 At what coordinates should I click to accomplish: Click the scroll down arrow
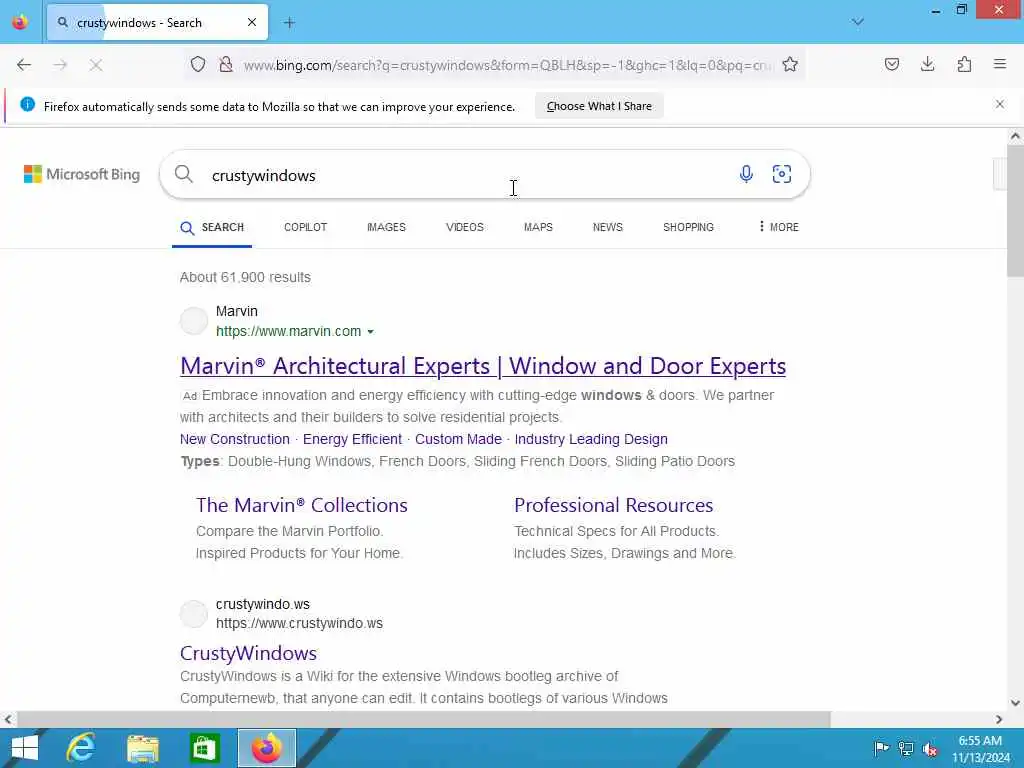(x=1015, y=703)
